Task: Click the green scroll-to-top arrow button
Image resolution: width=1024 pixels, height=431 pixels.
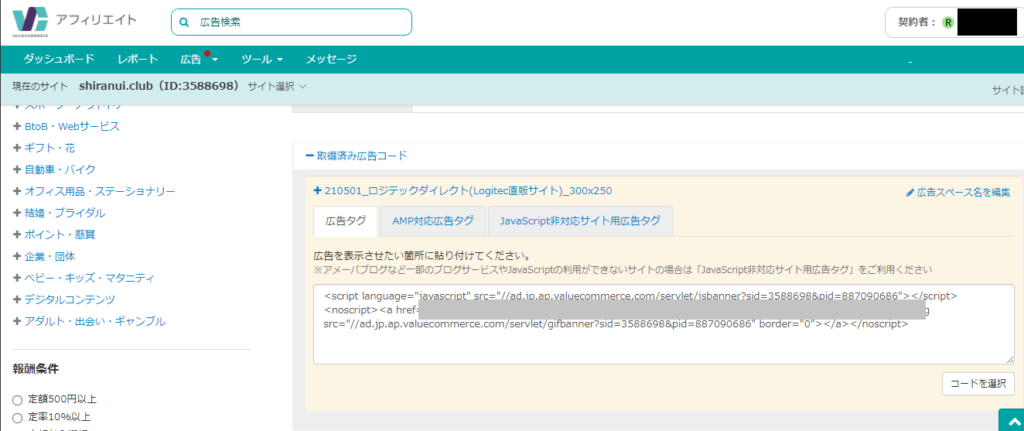Action: click(1010, 420)
